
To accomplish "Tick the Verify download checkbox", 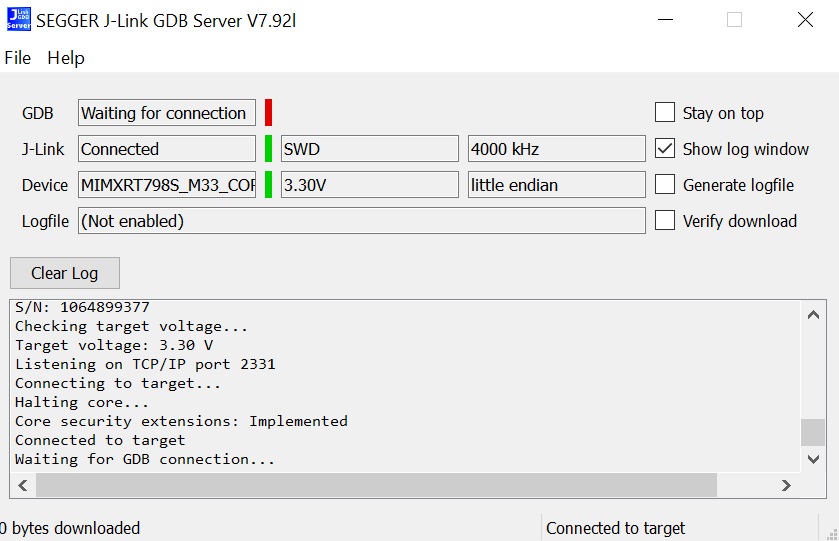I will 665,221.
